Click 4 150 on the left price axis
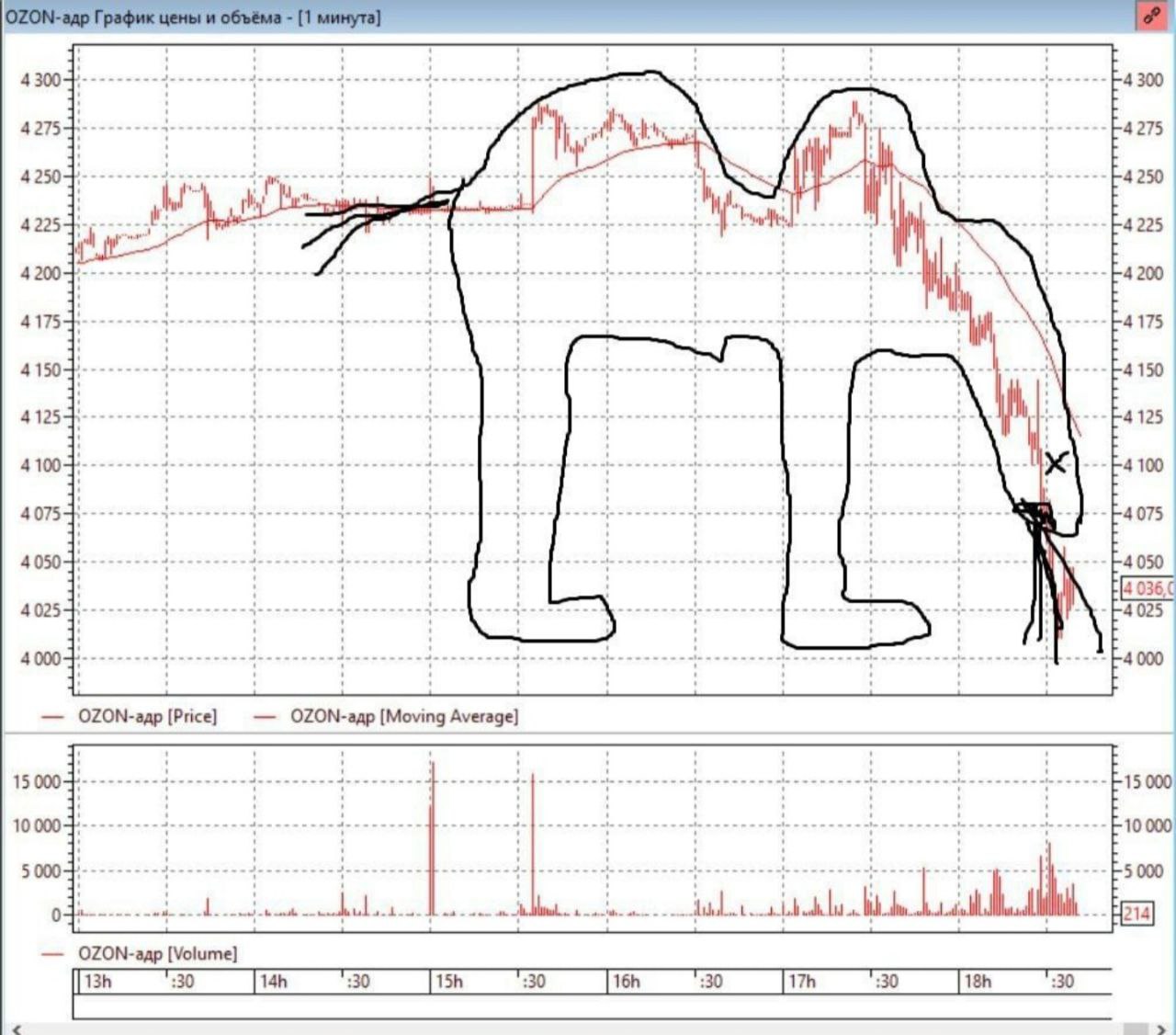 40,370
